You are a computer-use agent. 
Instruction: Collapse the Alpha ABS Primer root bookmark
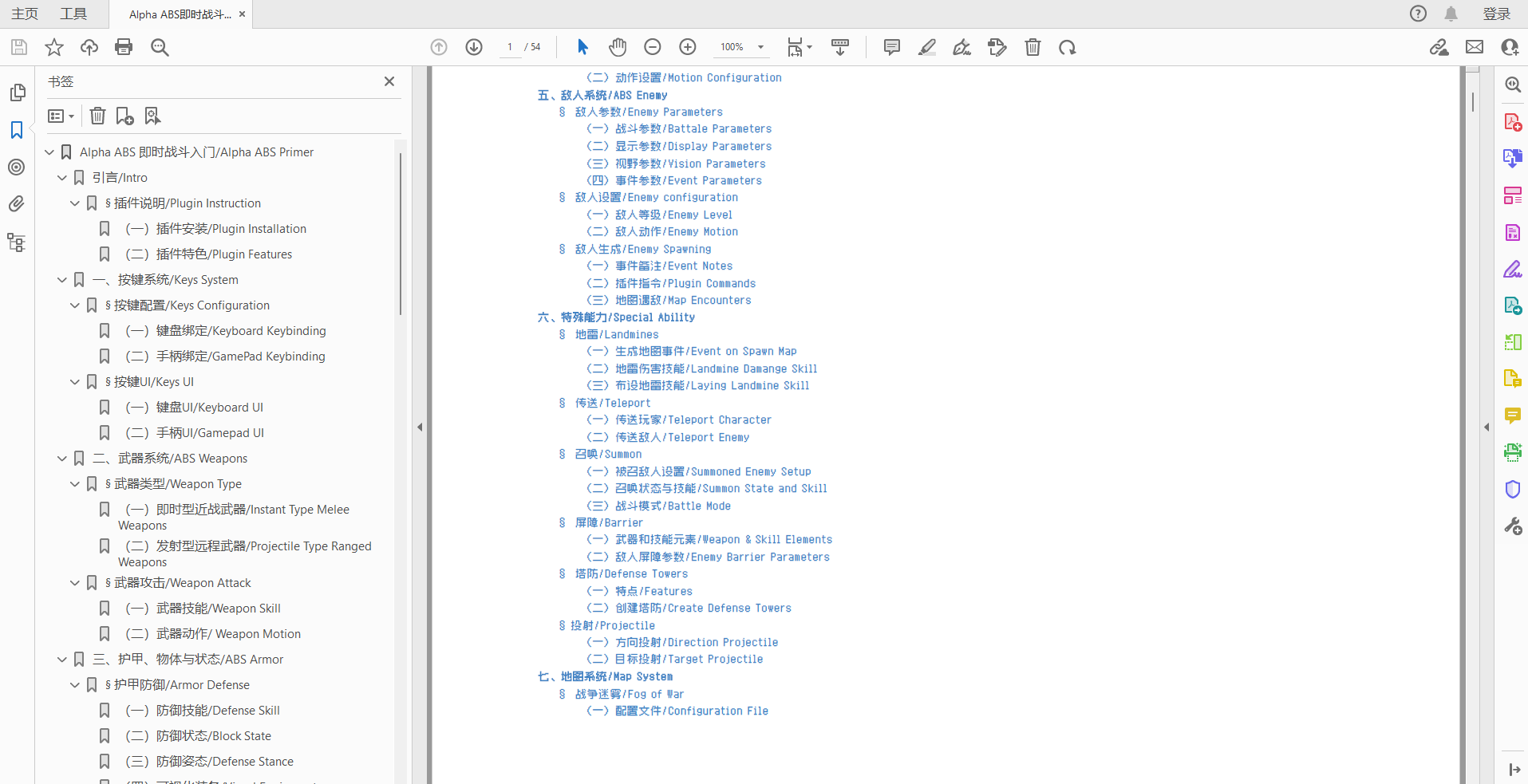tap(49, 152)
